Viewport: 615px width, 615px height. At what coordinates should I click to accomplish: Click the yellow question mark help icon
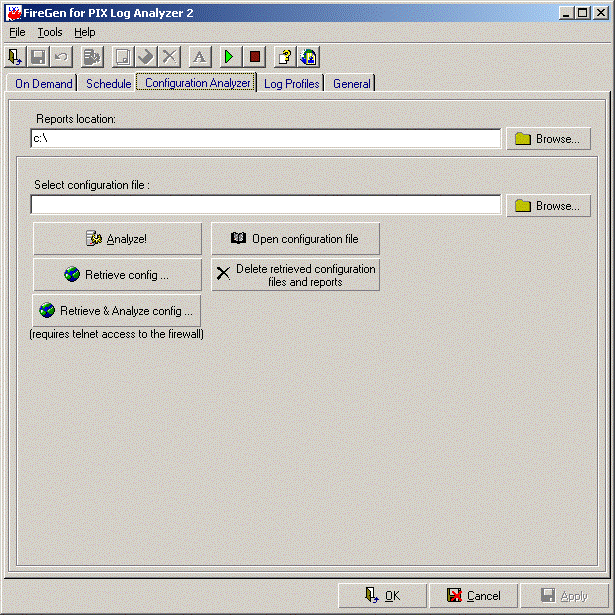coord(285,57)
